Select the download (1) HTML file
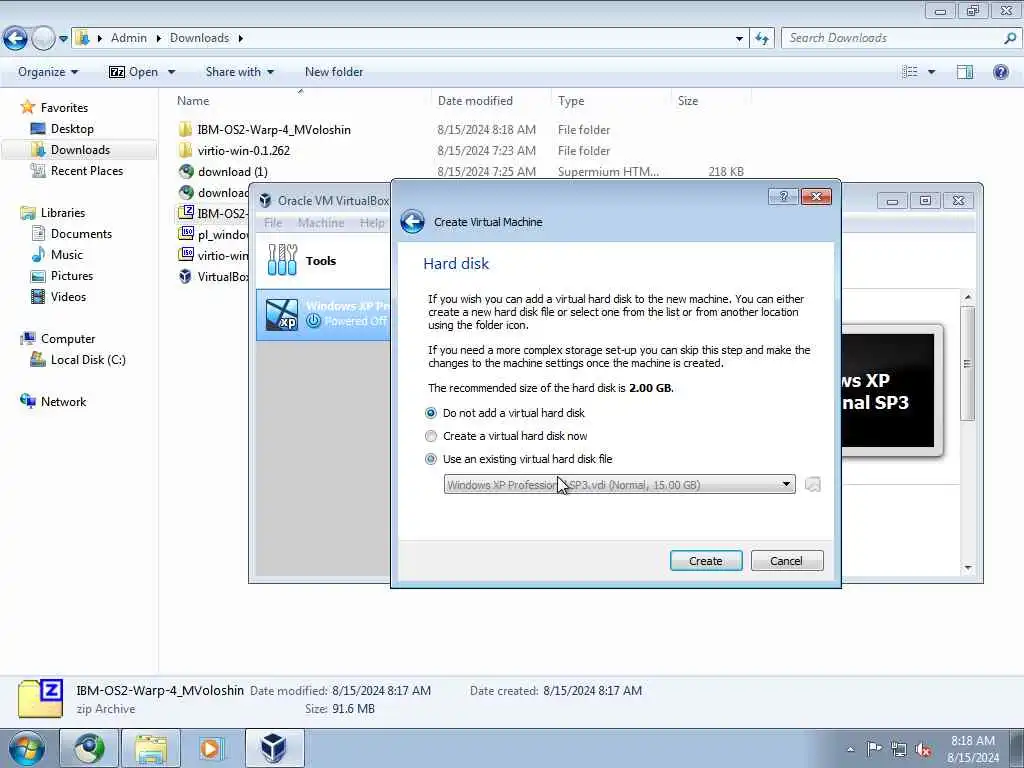This screenshot has height=768, width=1024. point(232,172)
